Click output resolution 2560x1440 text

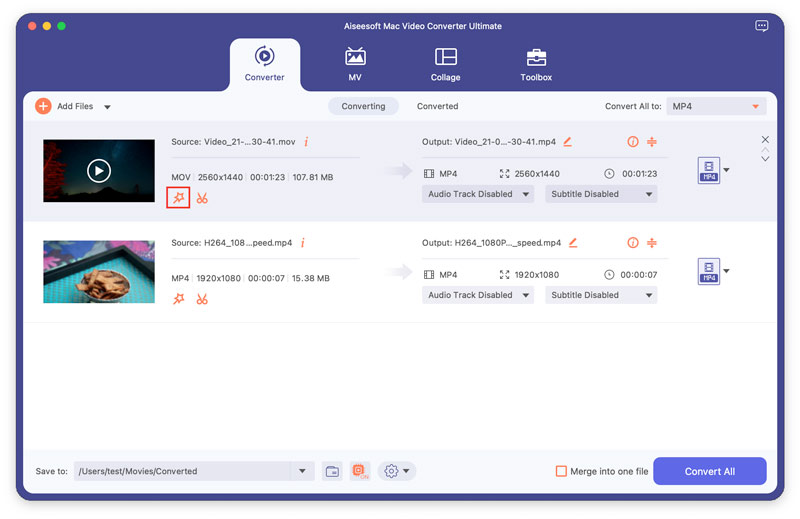tap(537, 174)
